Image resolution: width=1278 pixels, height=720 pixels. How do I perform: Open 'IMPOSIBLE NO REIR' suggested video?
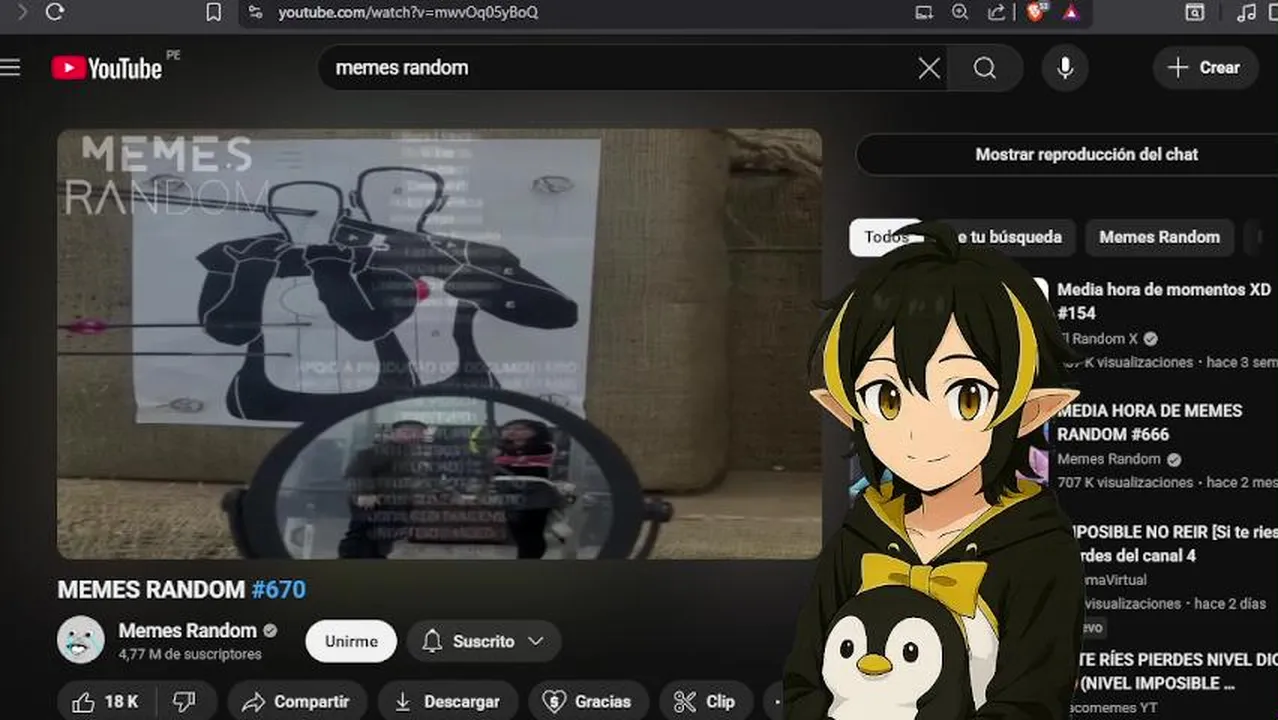[1170, 543]
